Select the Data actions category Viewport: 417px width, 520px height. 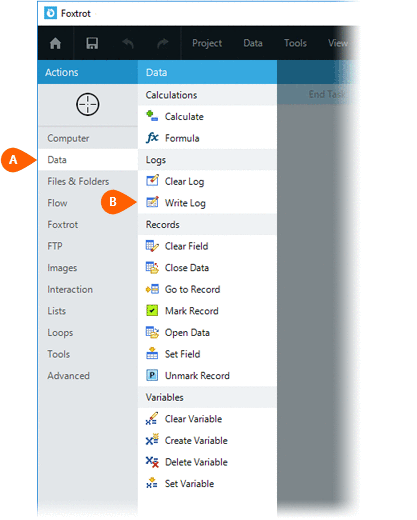[x=88, y=160]
